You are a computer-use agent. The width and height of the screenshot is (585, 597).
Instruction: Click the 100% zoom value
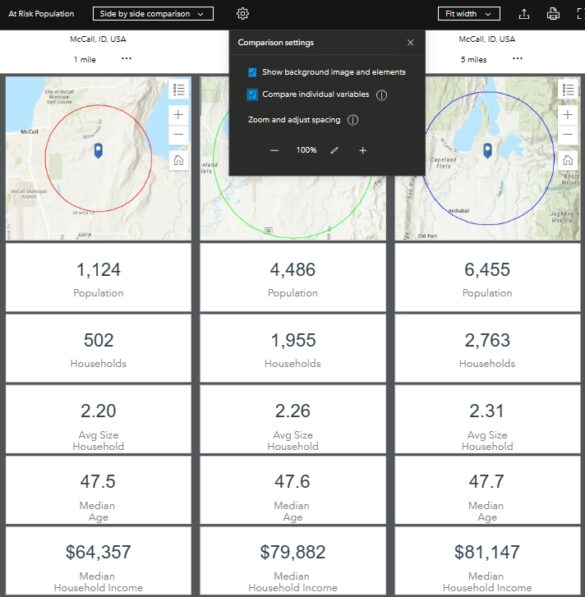coord(307,150)
